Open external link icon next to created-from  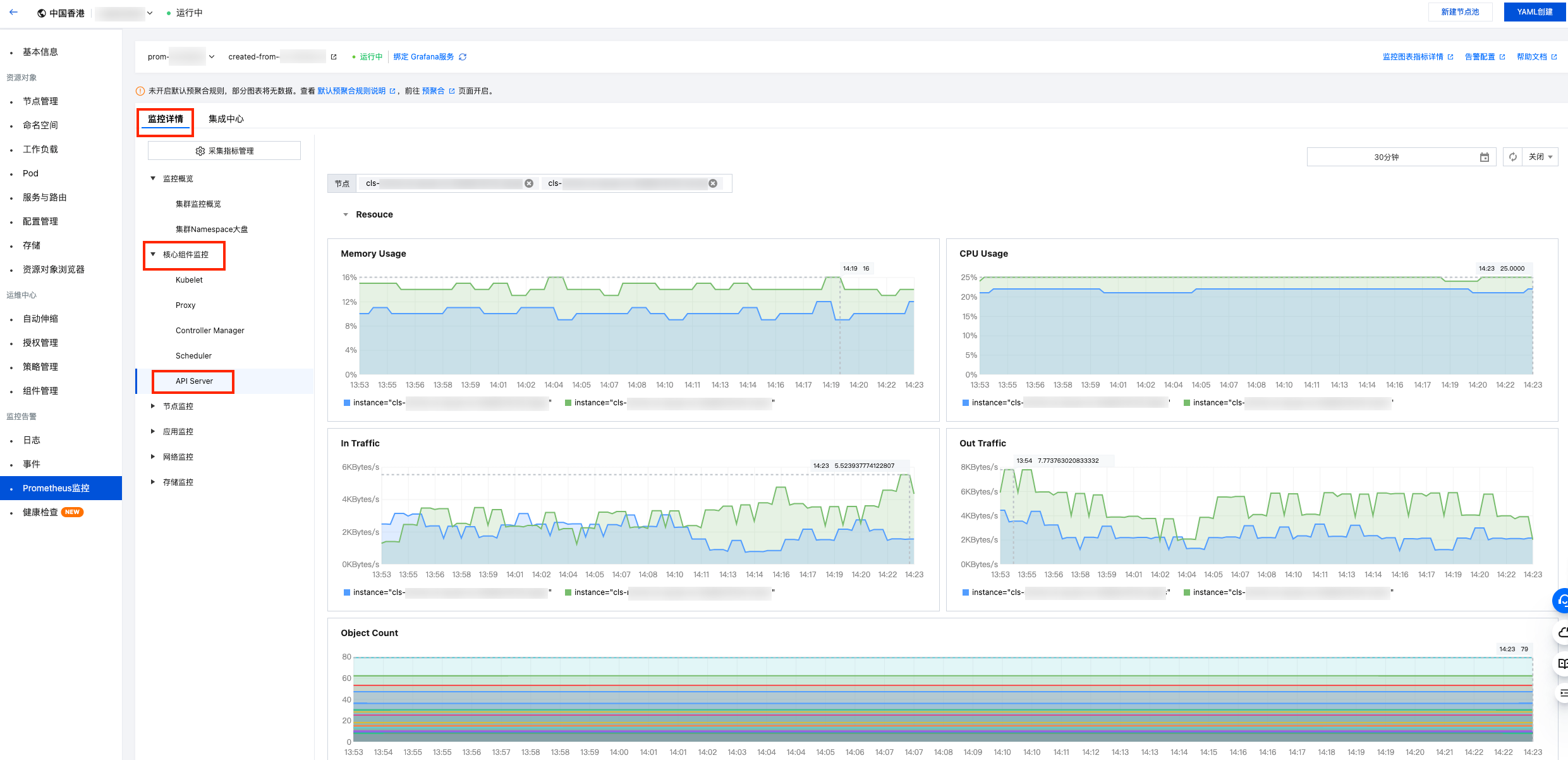pos(334,57)
